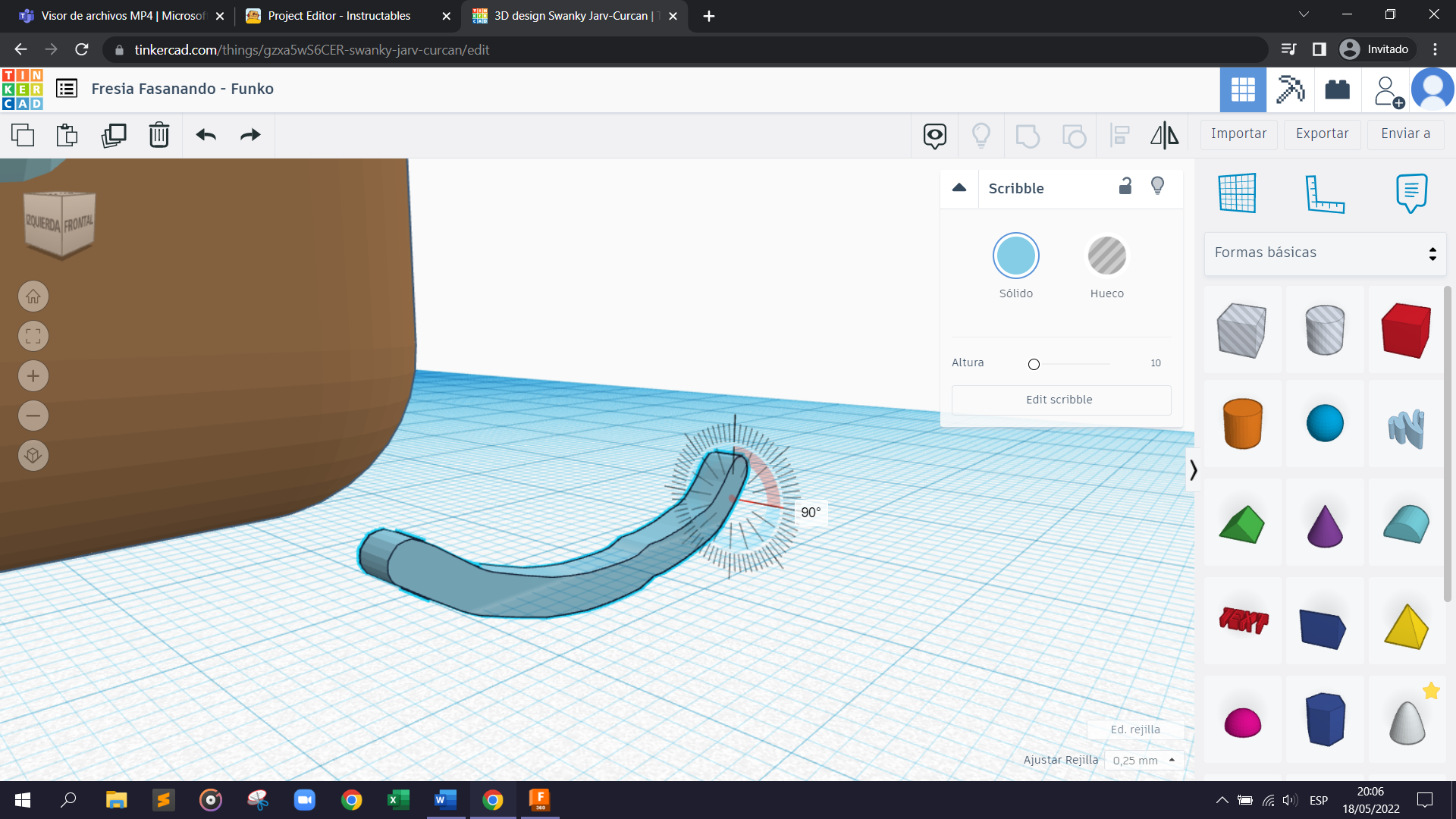Screen dimensions: 1456x819
Task: Select the Sólido shape mode
Action: [1015, 256]
